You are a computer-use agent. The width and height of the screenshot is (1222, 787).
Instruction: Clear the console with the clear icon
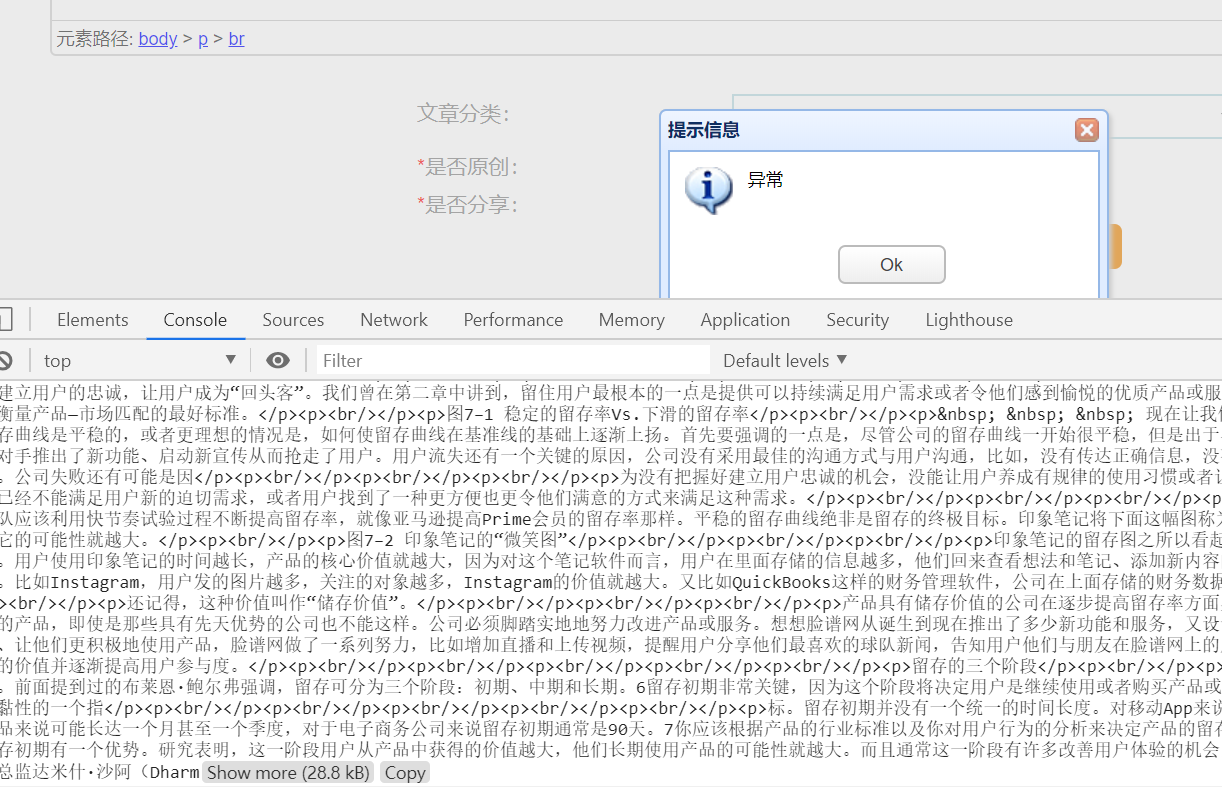click(8, 359)
